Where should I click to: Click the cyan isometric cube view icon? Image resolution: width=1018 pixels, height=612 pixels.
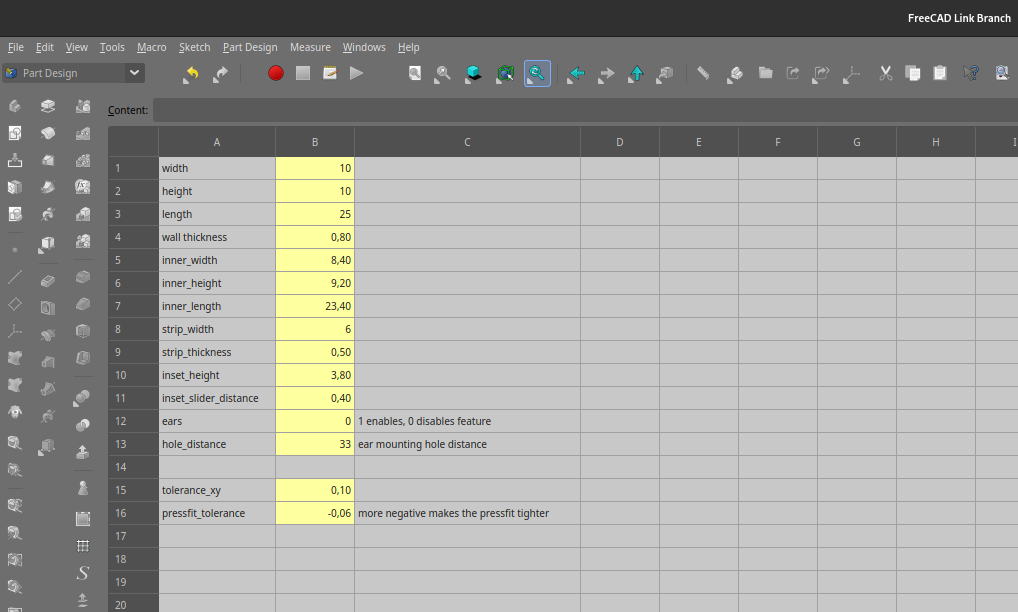[473, 73]
